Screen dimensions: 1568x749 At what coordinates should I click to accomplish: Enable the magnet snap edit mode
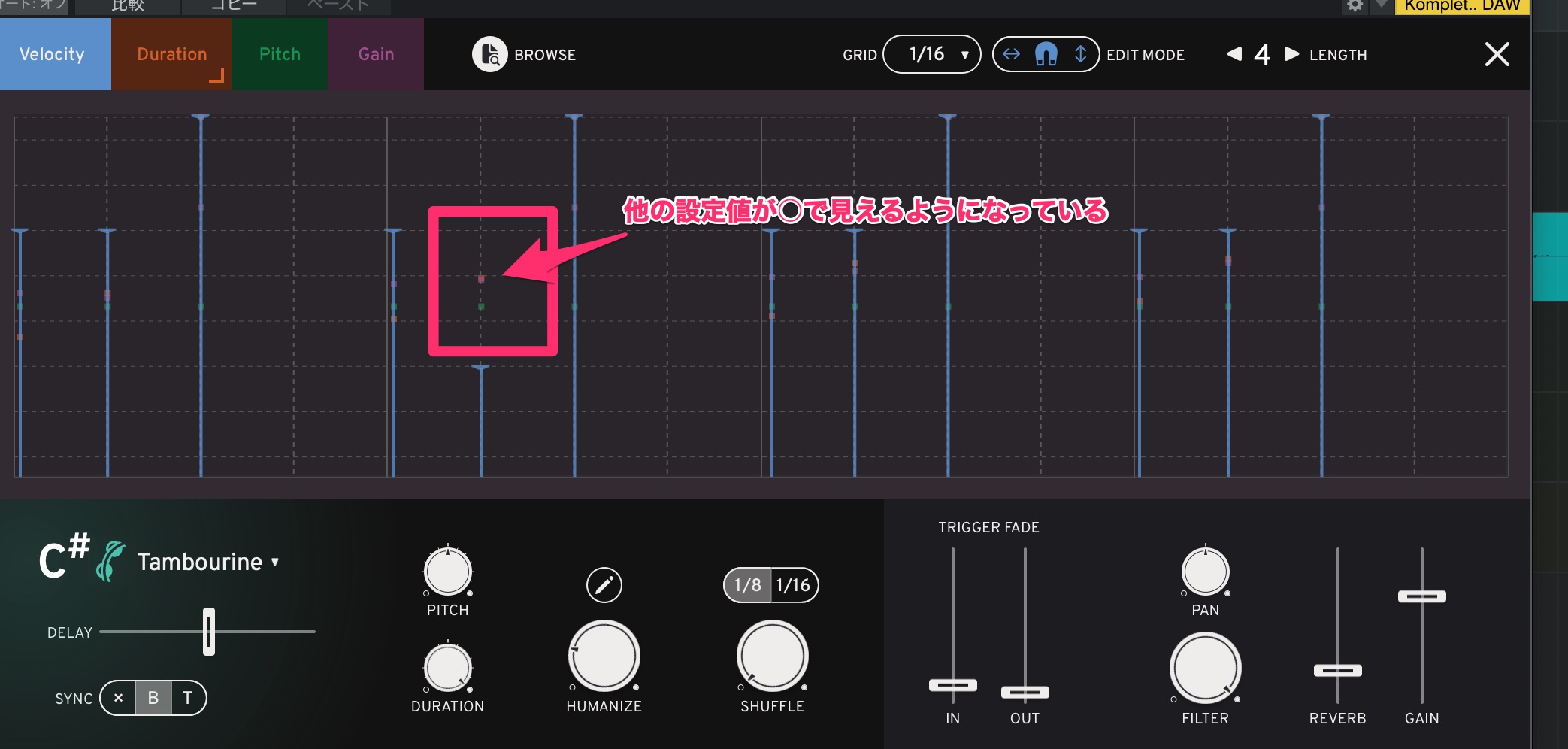pyautogui.click(x=1046, y=54)
